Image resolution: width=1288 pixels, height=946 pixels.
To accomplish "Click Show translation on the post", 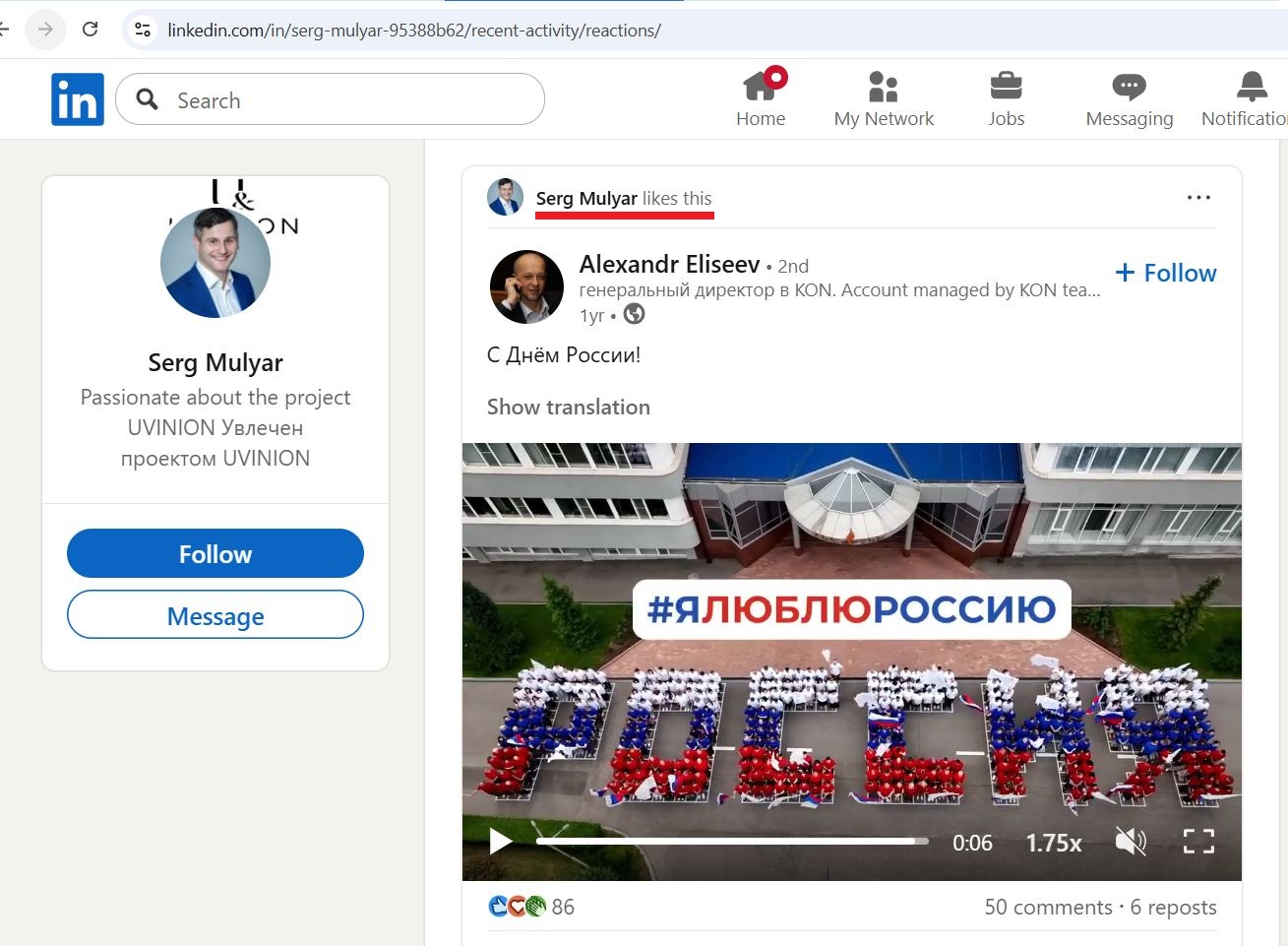I will (x=568, y=407).
